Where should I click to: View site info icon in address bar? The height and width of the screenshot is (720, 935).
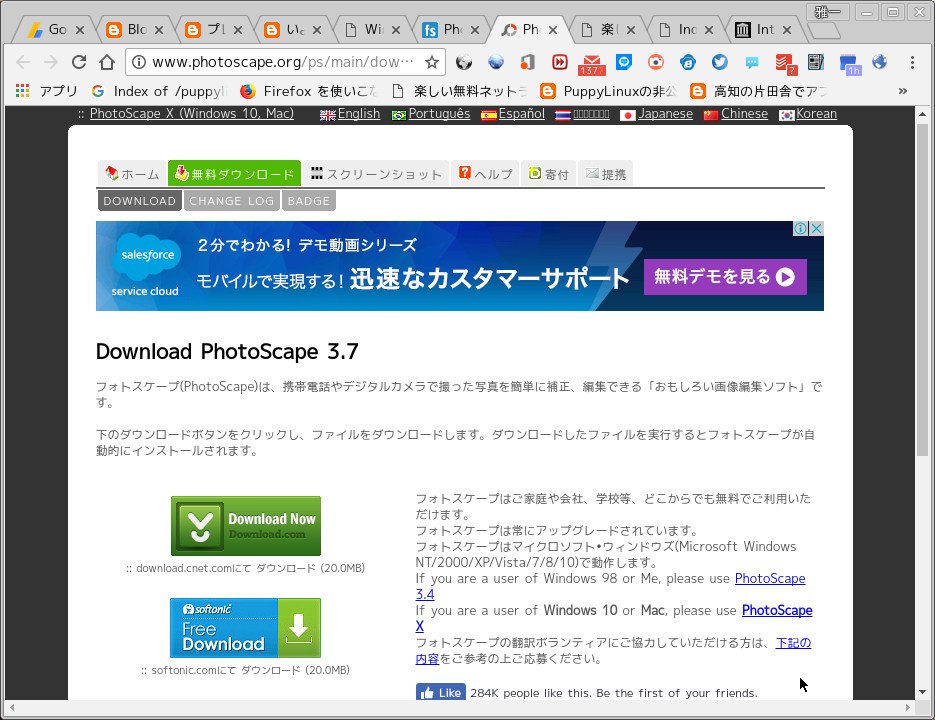pyautogui.click(x=139, y=62)
